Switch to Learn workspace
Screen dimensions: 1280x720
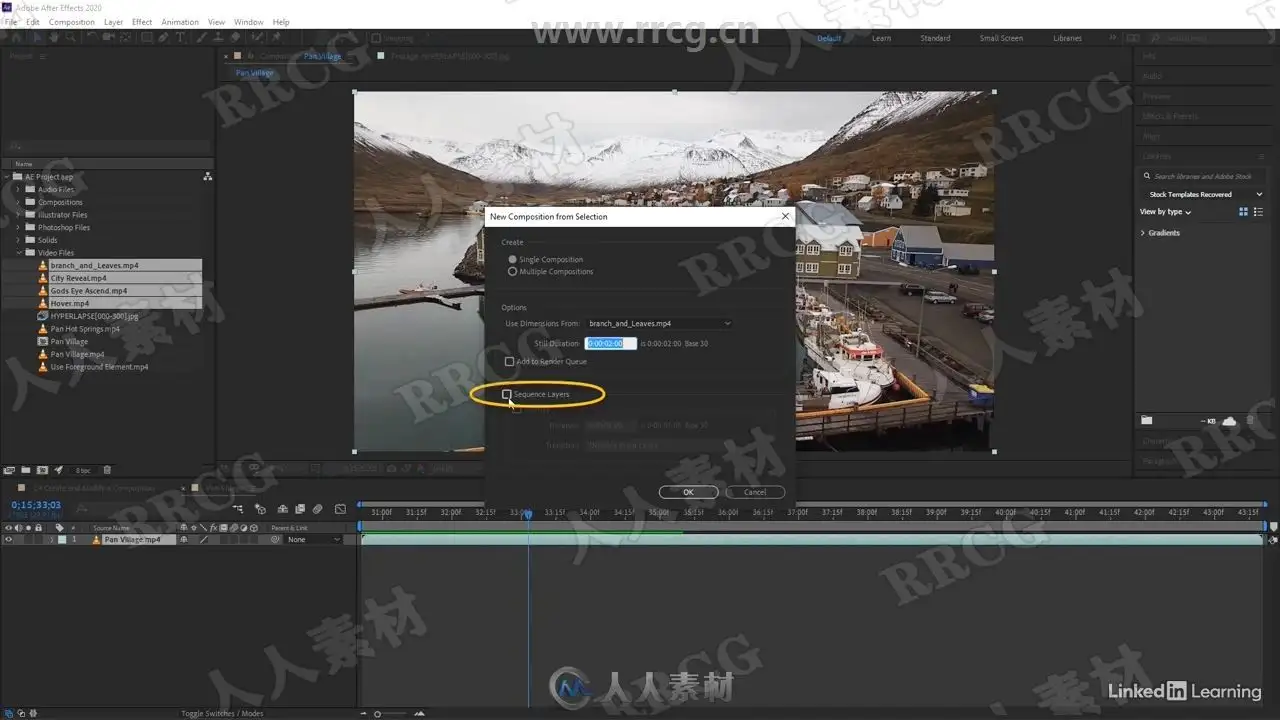881,38
